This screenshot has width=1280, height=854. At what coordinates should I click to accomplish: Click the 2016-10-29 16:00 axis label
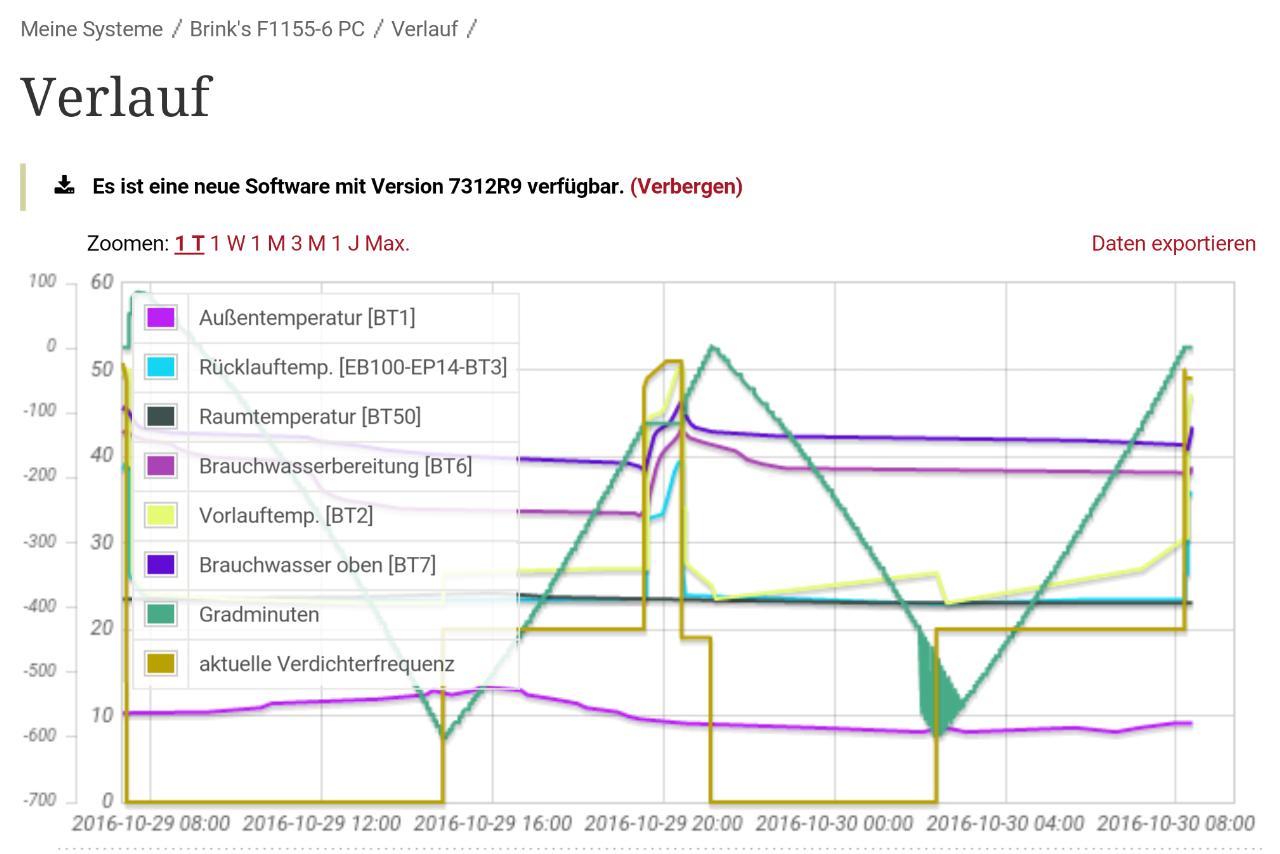(493, 824)
